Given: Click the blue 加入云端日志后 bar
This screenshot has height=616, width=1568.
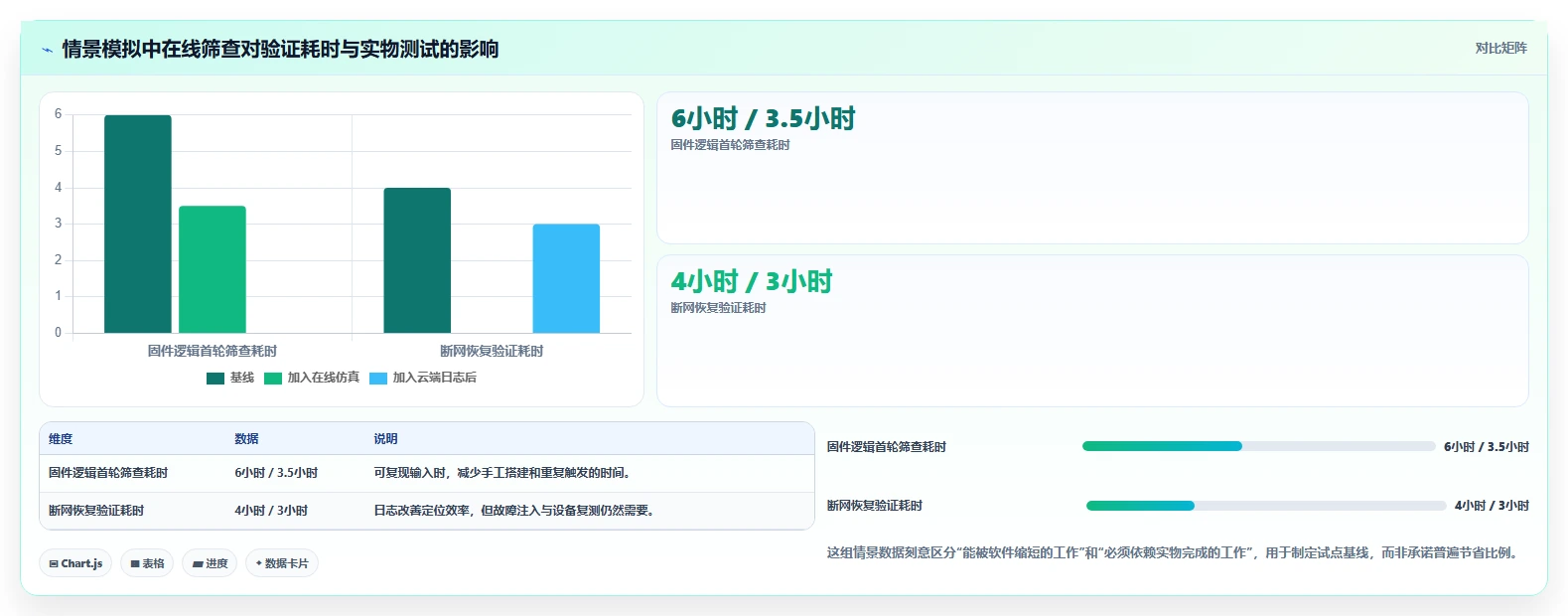Looking at the screenshot, I should click(x=566, y=278).
